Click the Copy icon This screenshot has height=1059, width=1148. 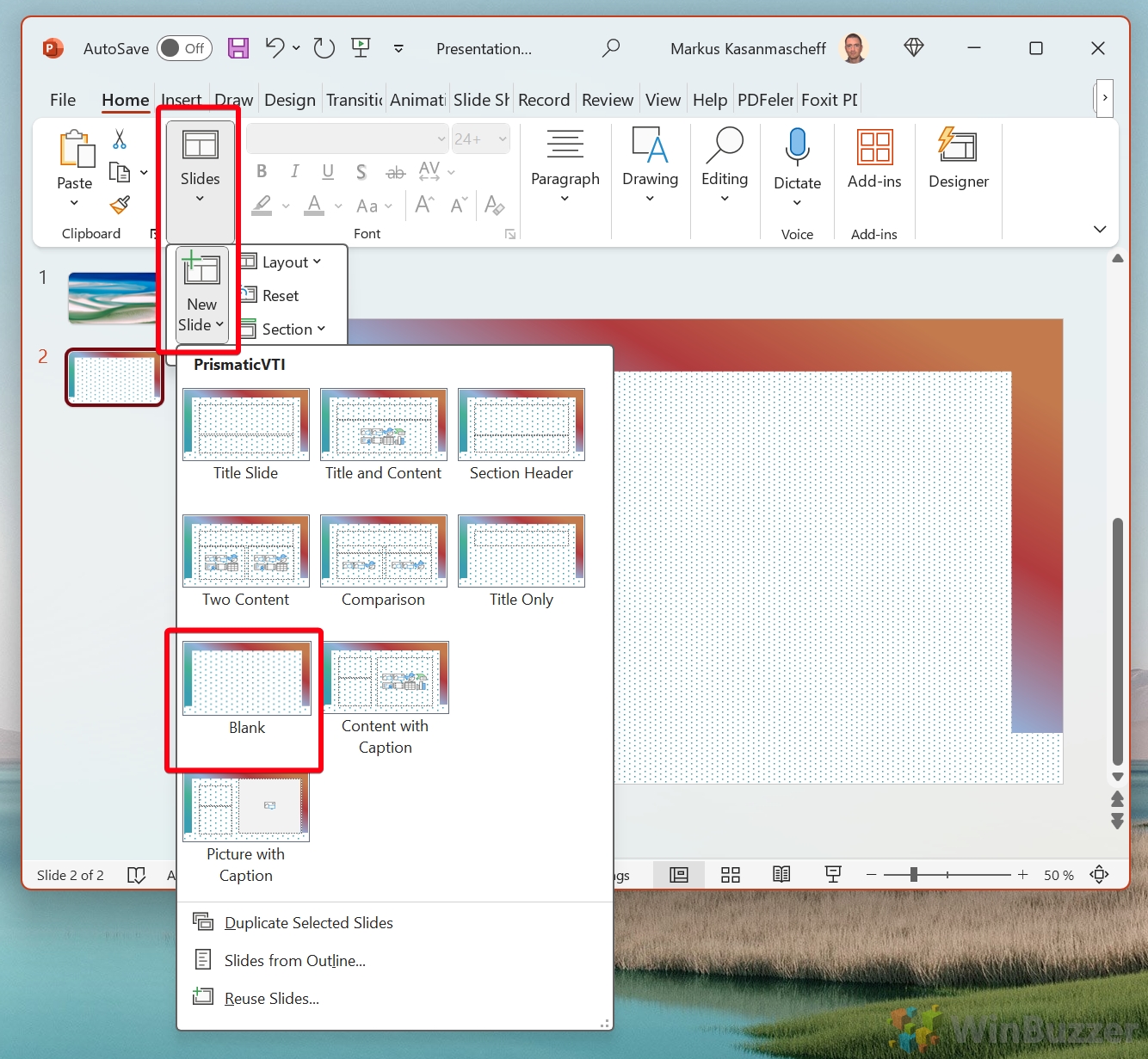click(120, 172)
